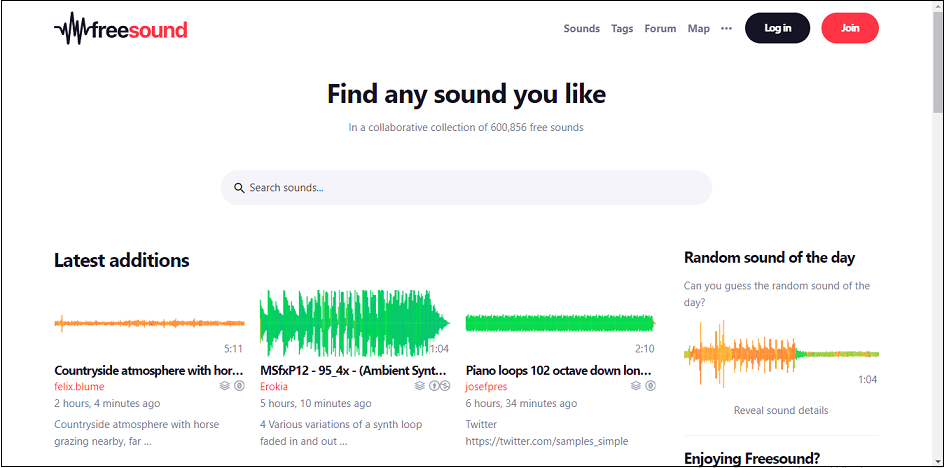Click '2 hours, 4 minutes ago' text
The image size is (944, 468).
[x=107, y=404]
